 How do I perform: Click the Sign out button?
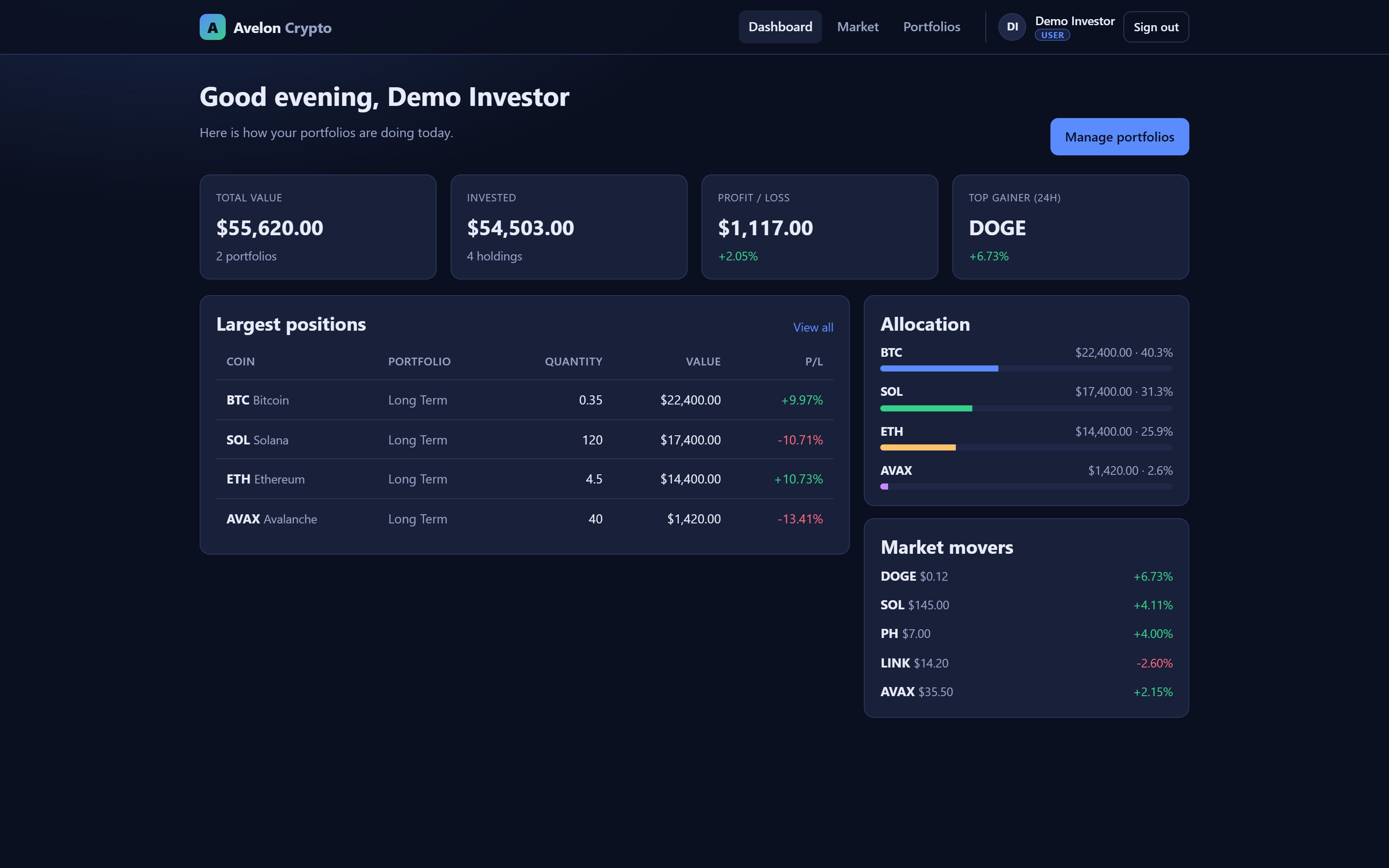(x=1156, y=27)
